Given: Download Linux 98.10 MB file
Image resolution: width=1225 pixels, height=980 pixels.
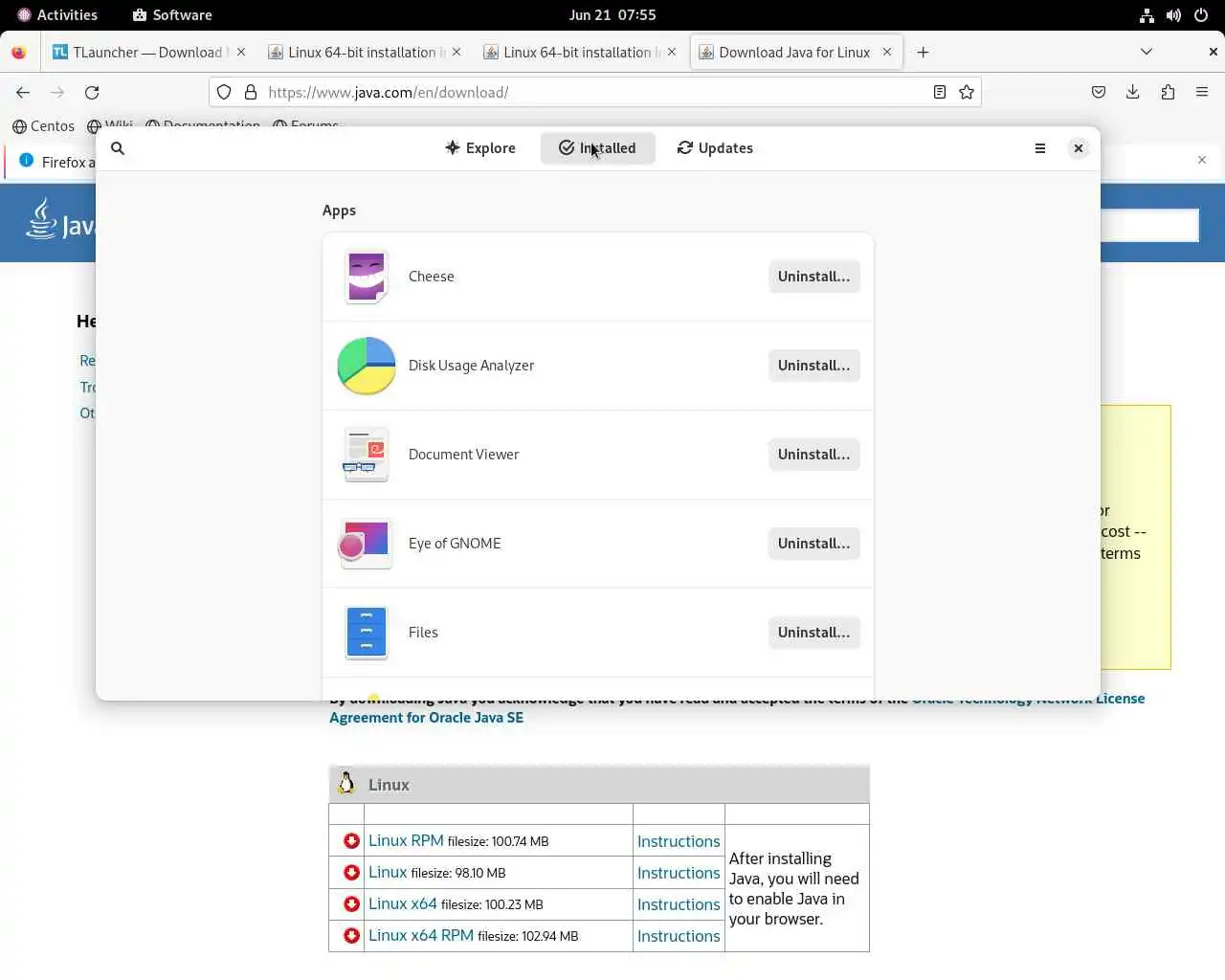Looking at the screenshot, I should 388,872.
